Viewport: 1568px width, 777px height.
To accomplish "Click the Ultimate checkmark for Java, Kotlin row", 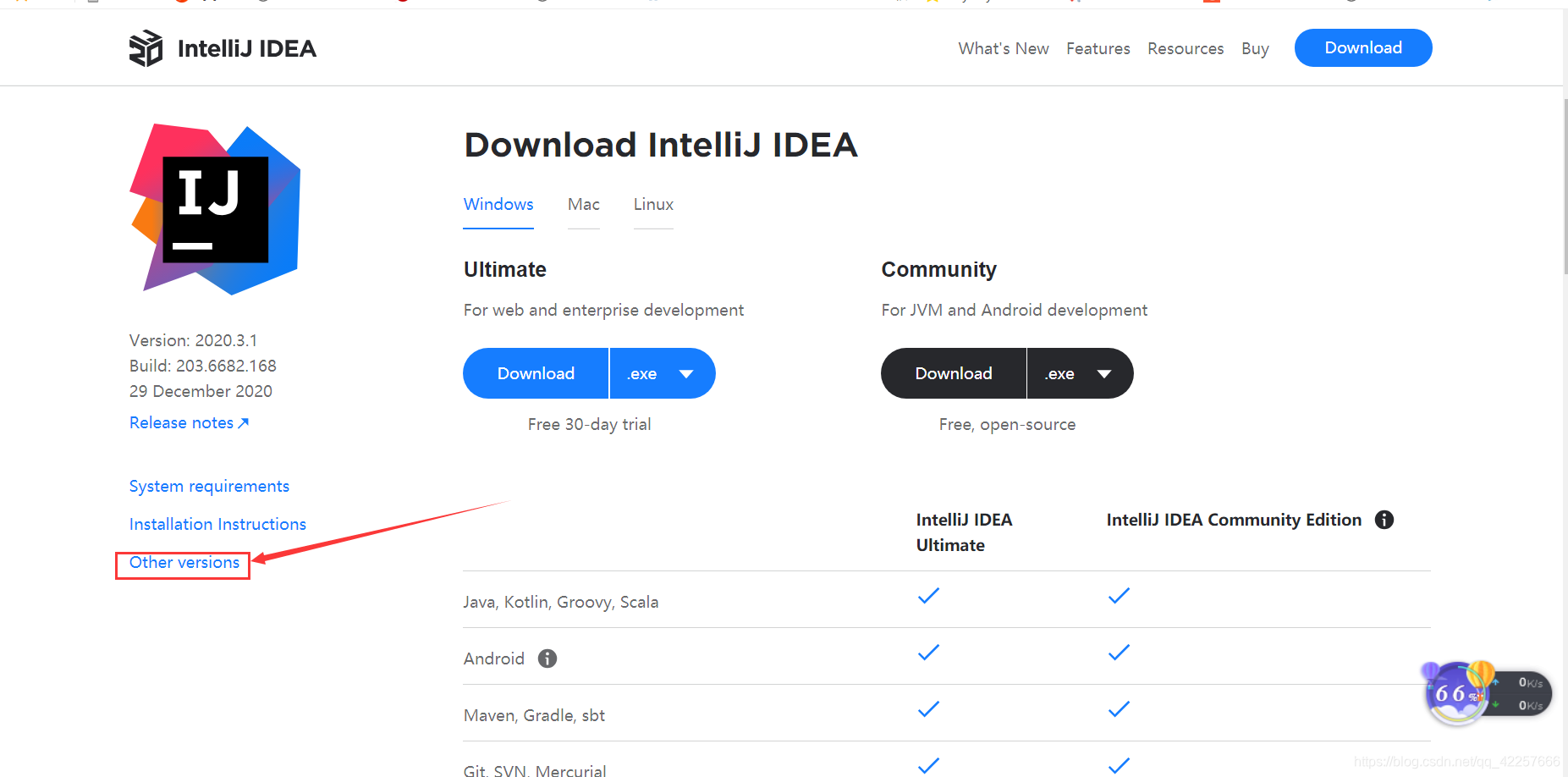I will coord(928,596).
